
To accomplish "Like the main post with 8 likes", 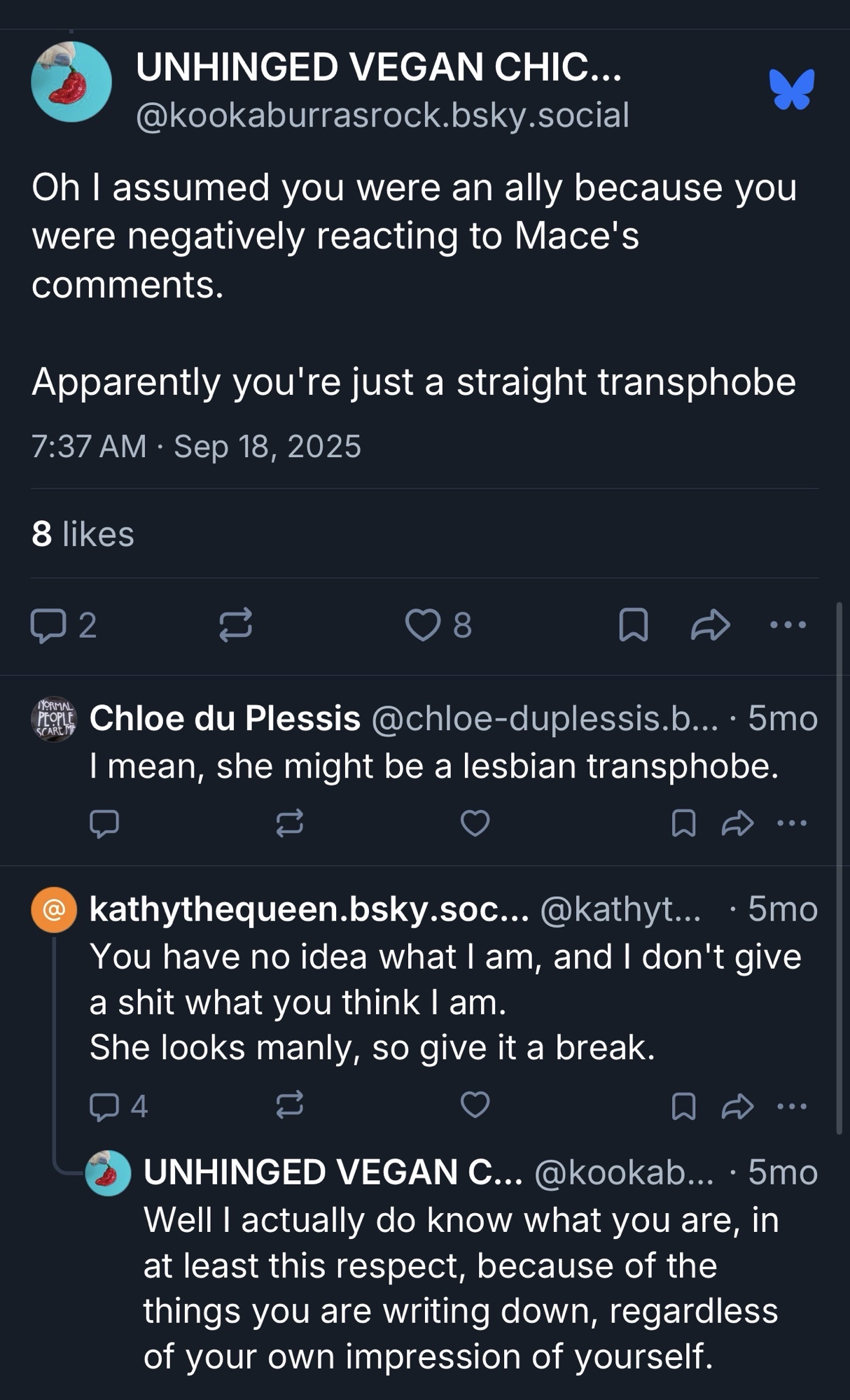I will (x=423, y=625).
